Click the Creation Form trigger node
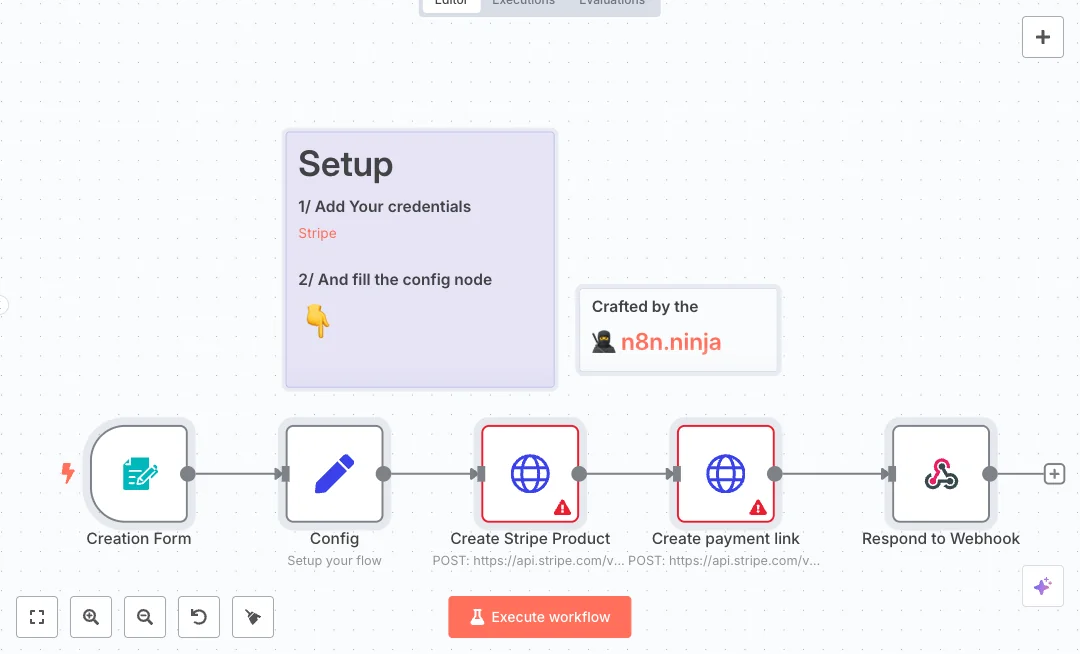This screenshot has height=654, width=1080. [x=139, y=474]
